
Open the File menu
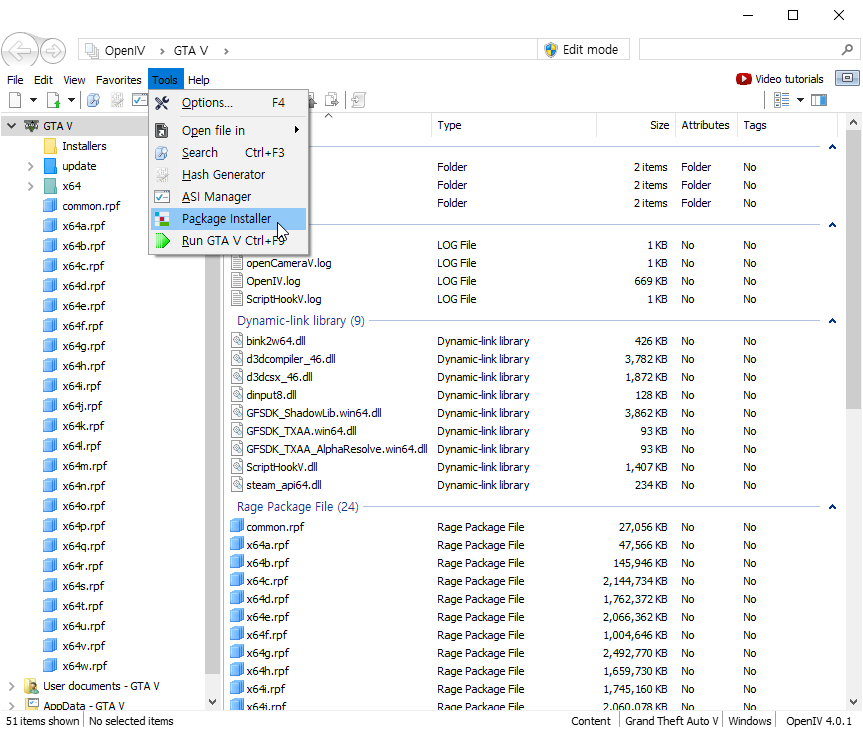pyautogui.click(x=15, y=80)
